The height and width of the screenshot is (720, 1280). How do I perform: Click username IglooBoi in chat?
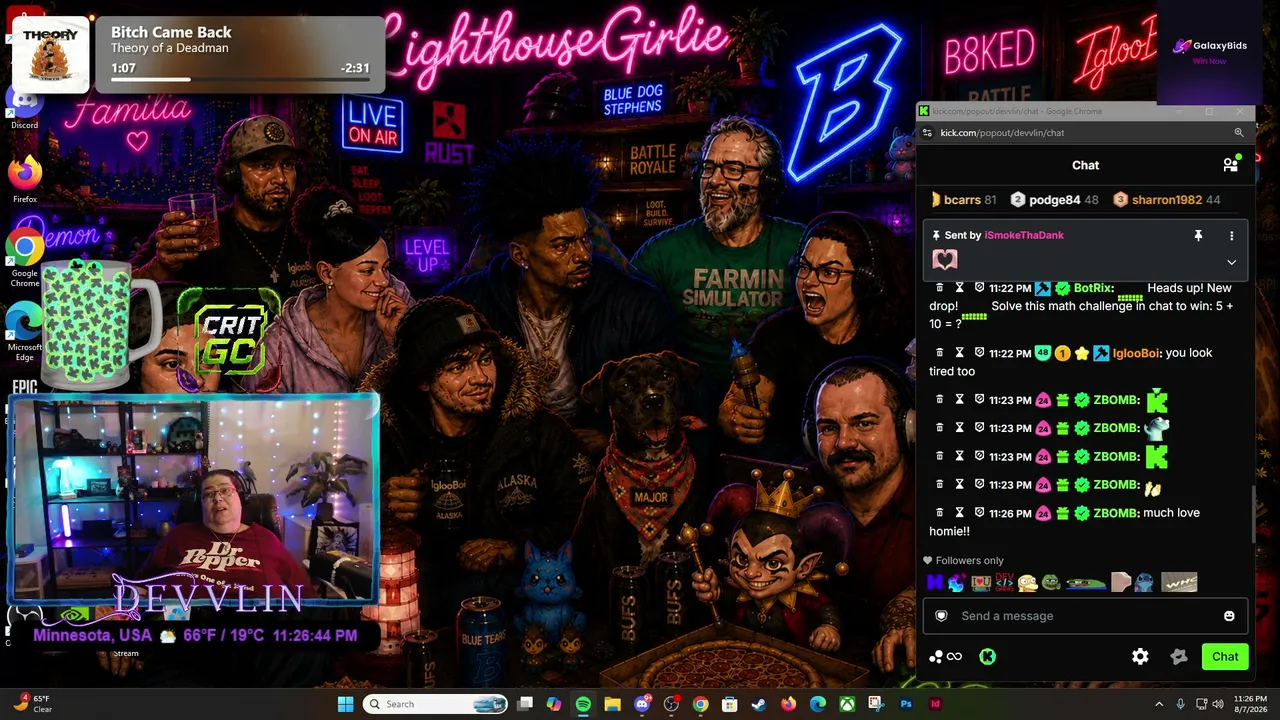pyautogui.click(x=1137, y=353)
